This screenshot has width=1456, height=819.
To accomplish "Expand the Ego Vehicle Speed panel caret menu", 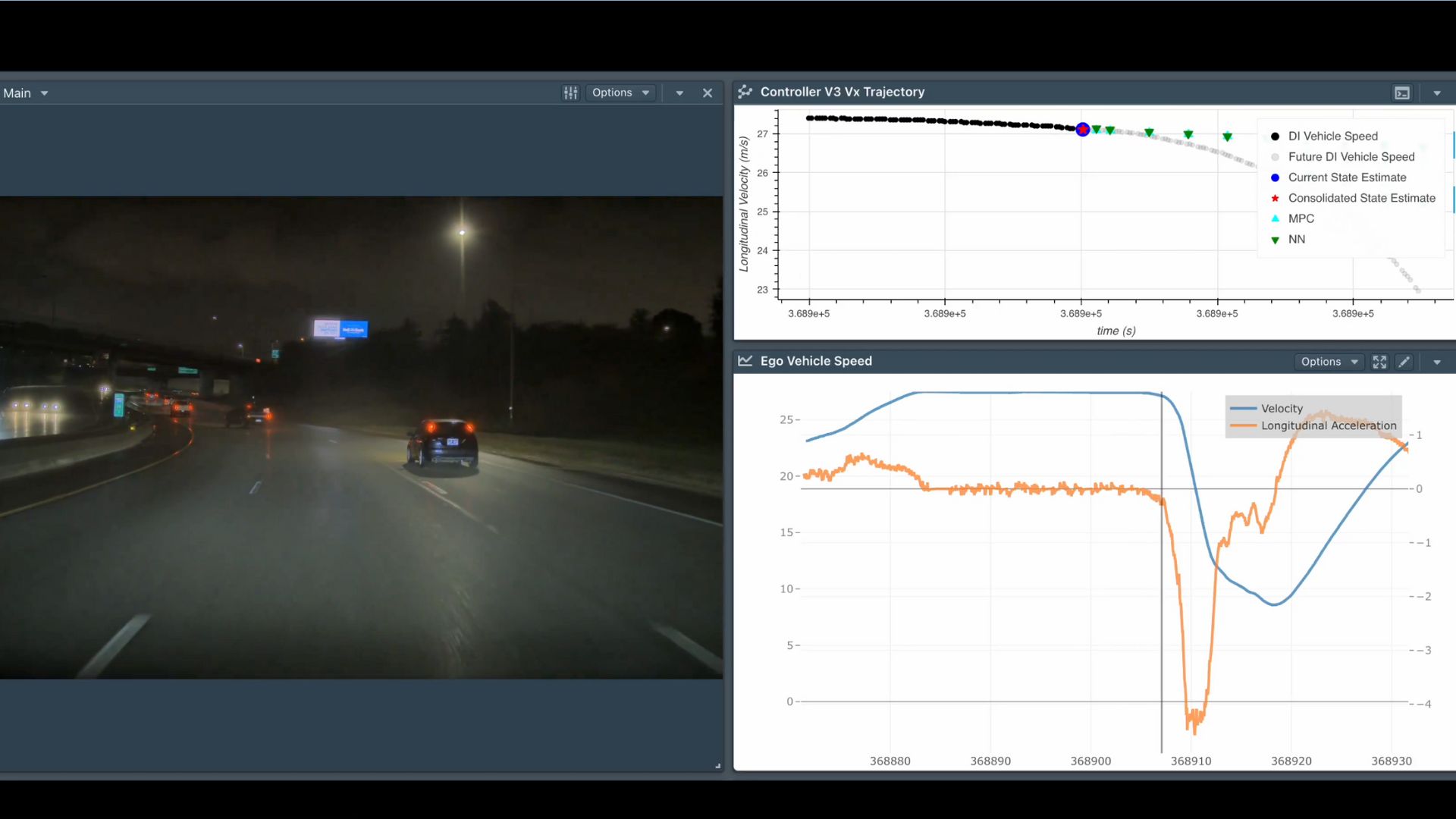I will tap(1436, 362).
